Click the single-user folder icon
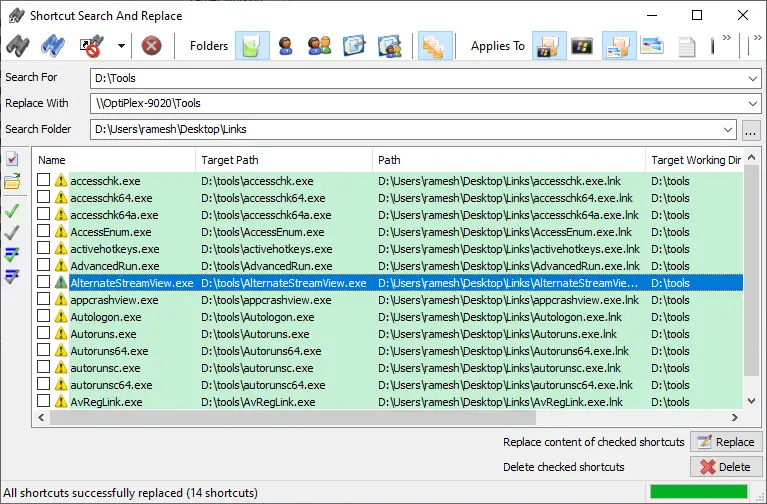 tap(285, 46)
